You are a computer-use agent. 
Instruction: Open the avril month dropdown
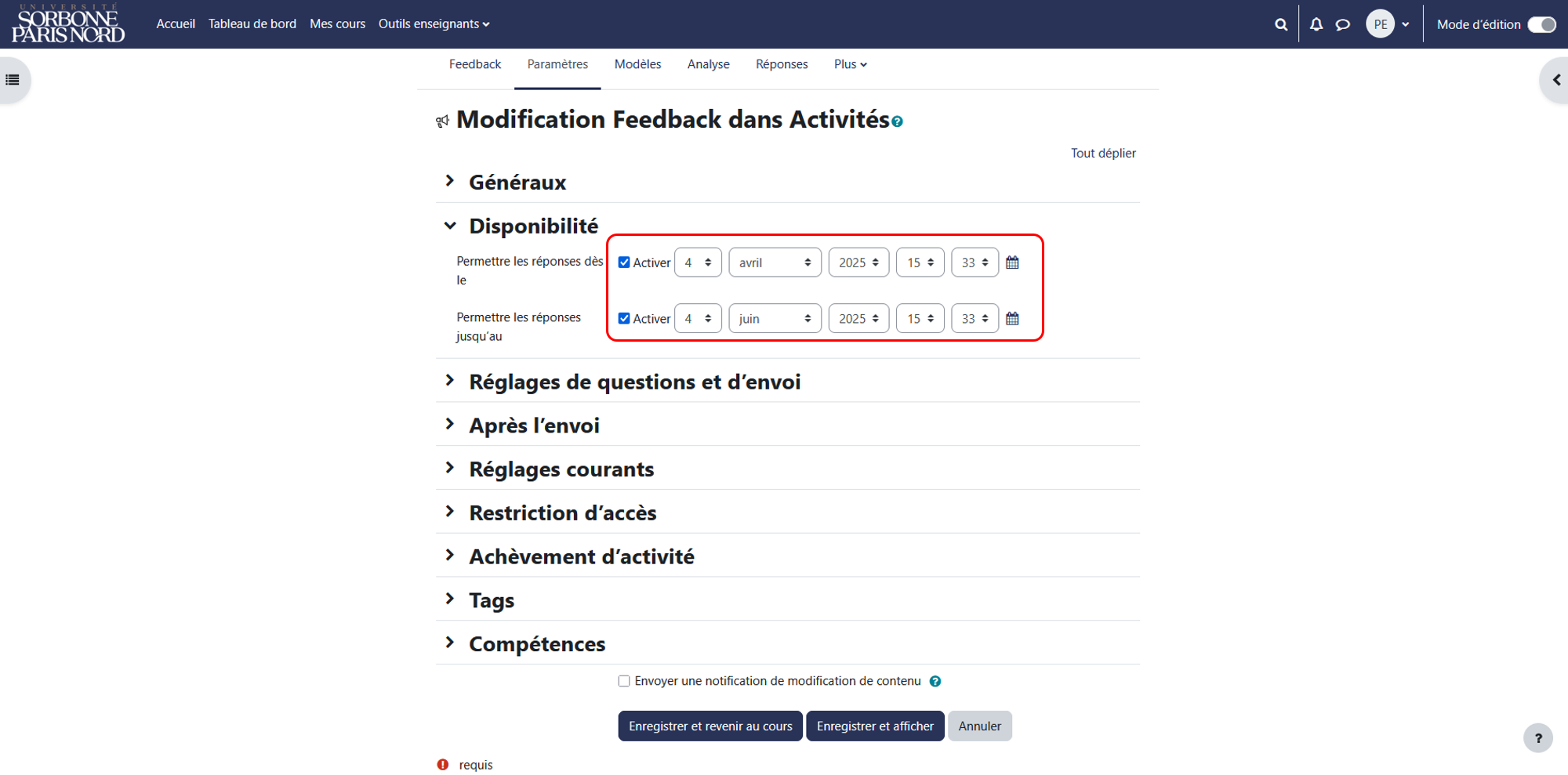click(775, 263)
